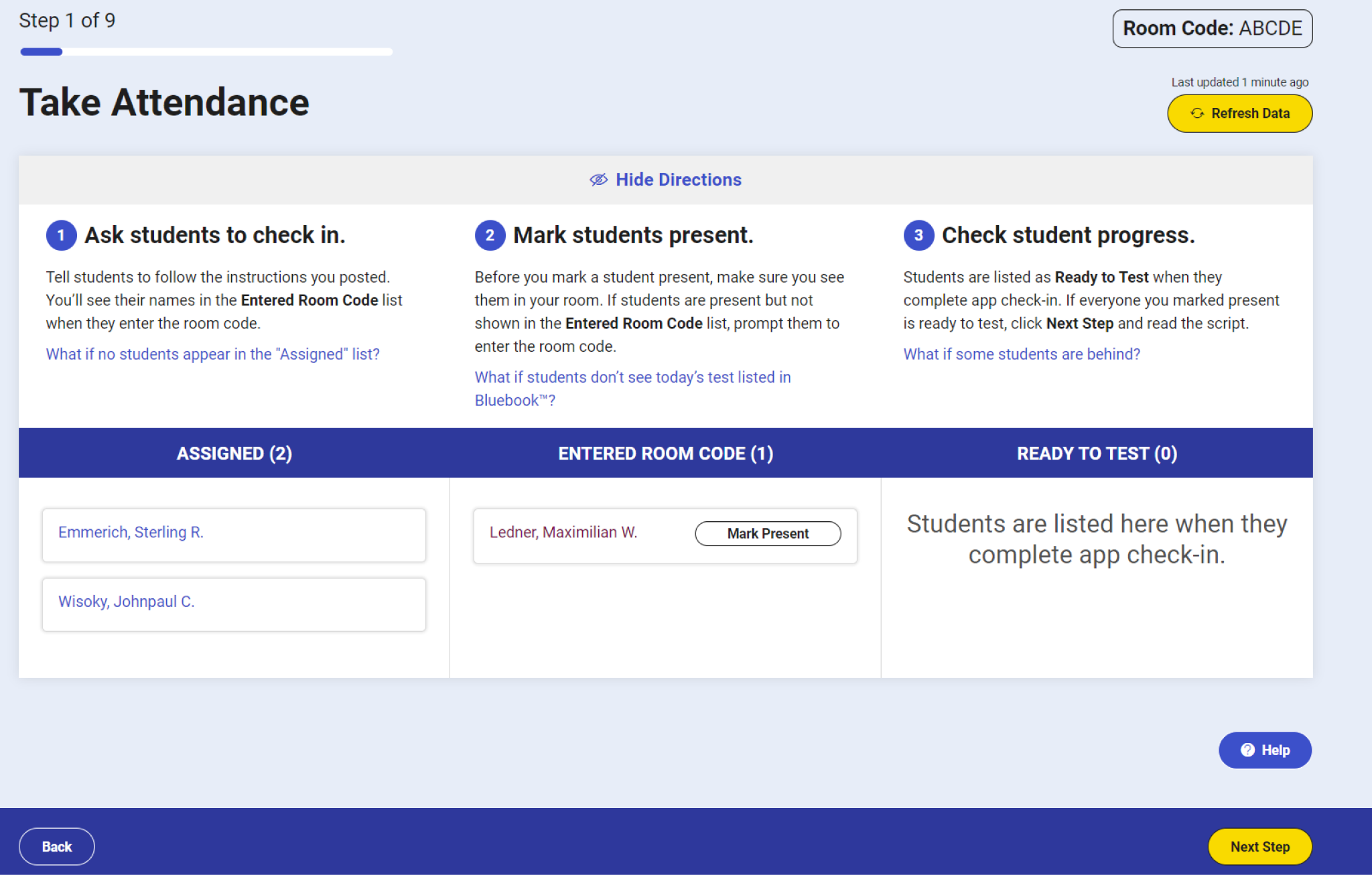Image resolution: width=1372 pixels, height=875 pixels.
Task: Click the refresh arrows icon
Action: 1197,113
